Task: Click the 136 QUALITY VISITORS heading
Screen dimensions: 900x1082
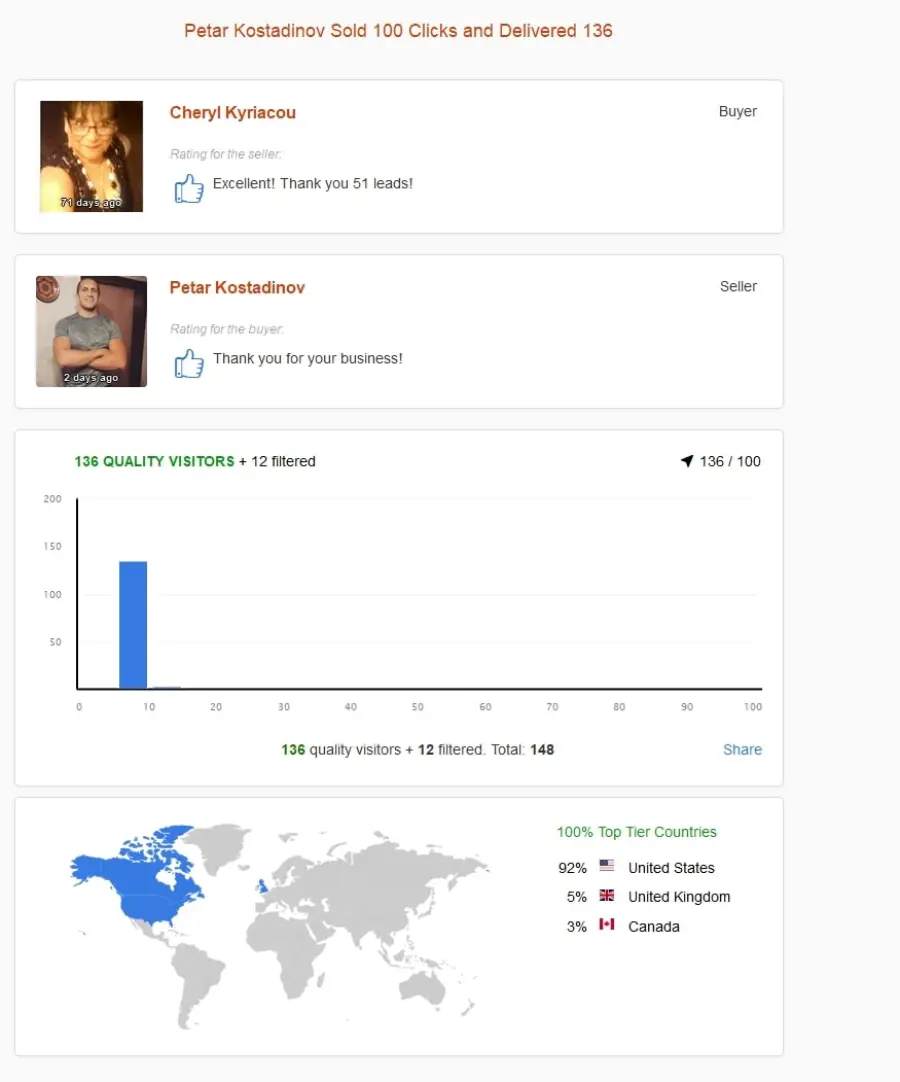Action: pos(155,461)
